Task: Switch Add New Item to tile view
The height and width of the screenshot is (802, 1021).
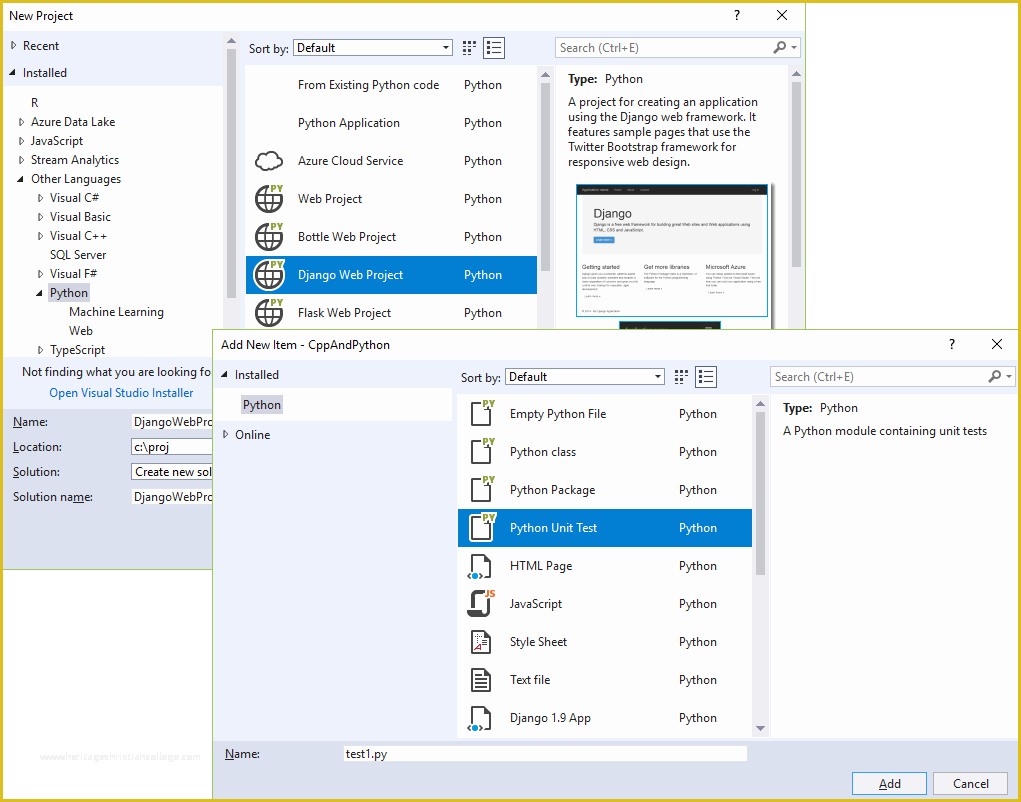Action: click(x=681, y=377)
